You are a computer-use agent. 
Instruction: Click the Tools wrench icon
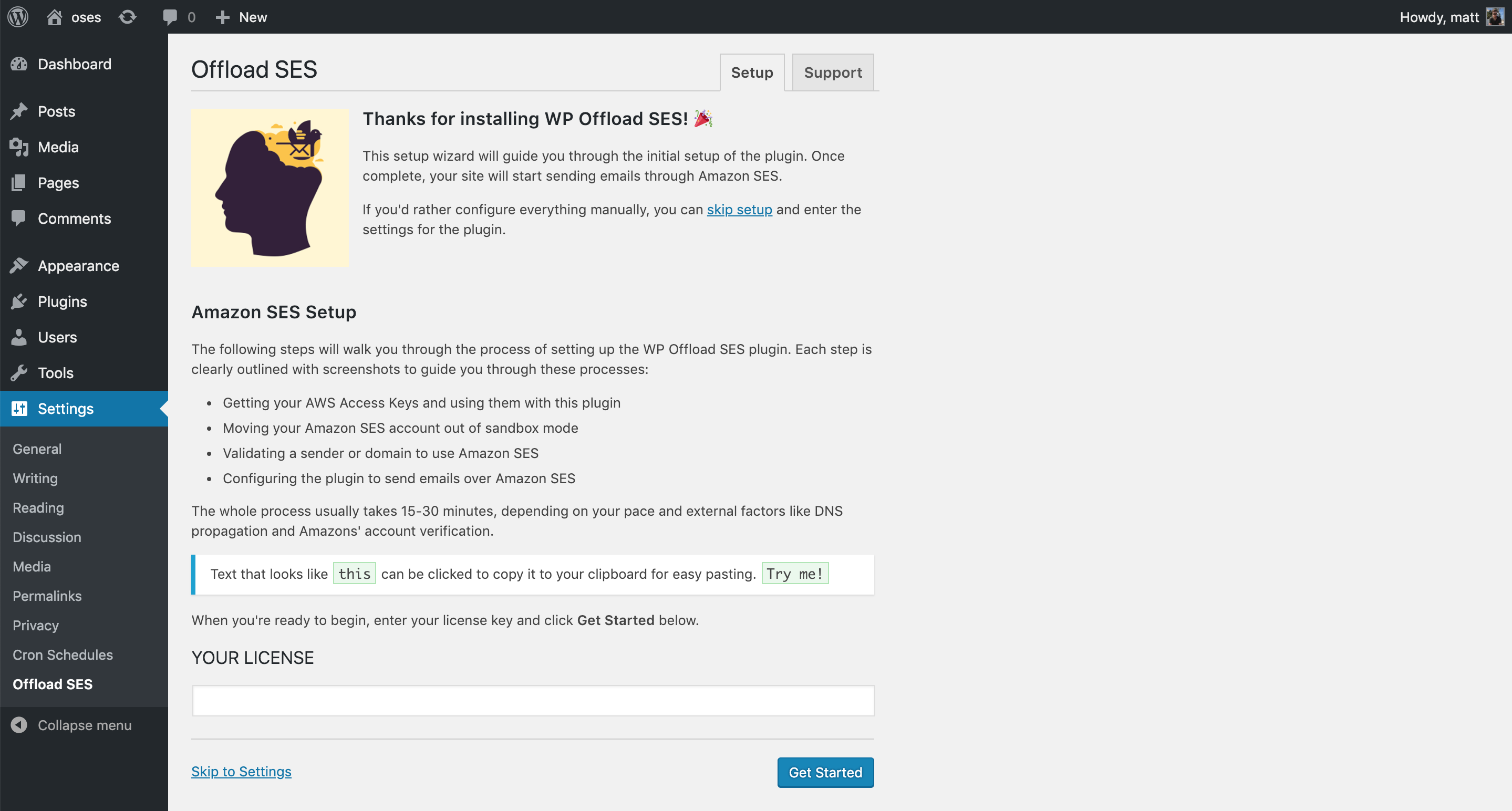pos(19,372)
